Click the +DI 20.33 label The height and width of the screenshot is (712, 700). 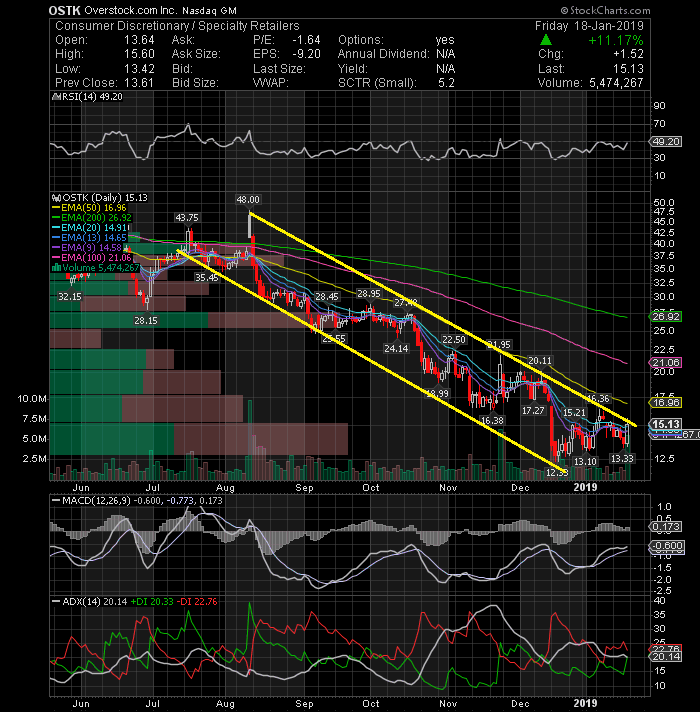[x=152, y=602]
